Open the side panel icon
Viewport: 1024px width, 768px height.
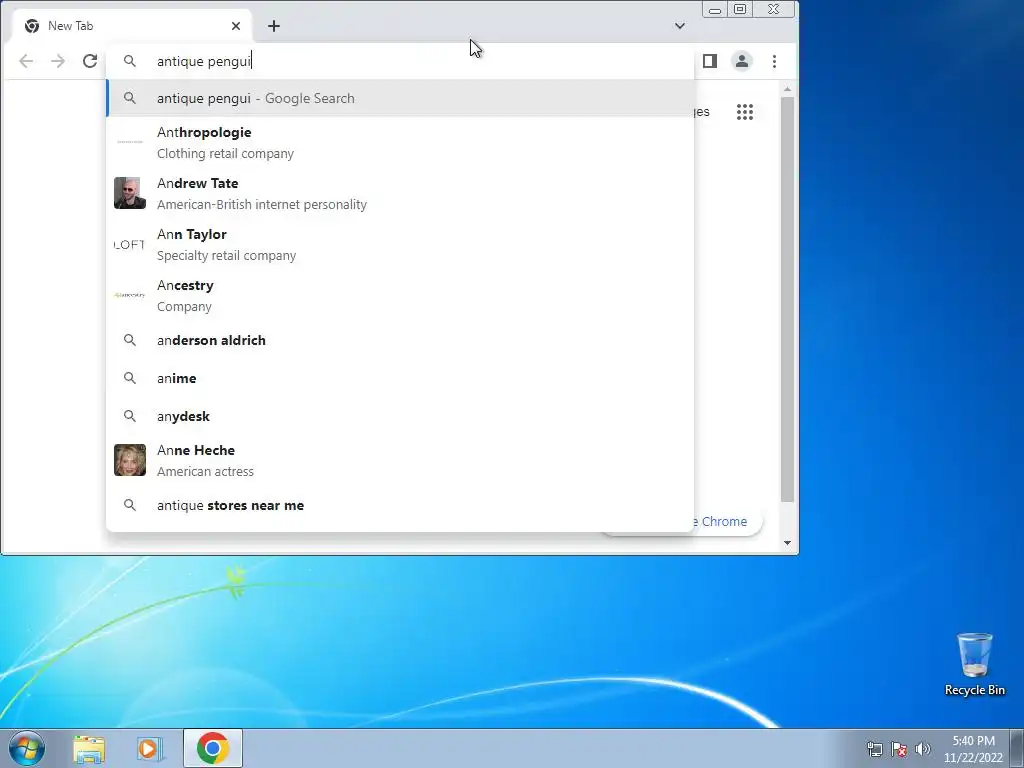(x=710, y=61)
